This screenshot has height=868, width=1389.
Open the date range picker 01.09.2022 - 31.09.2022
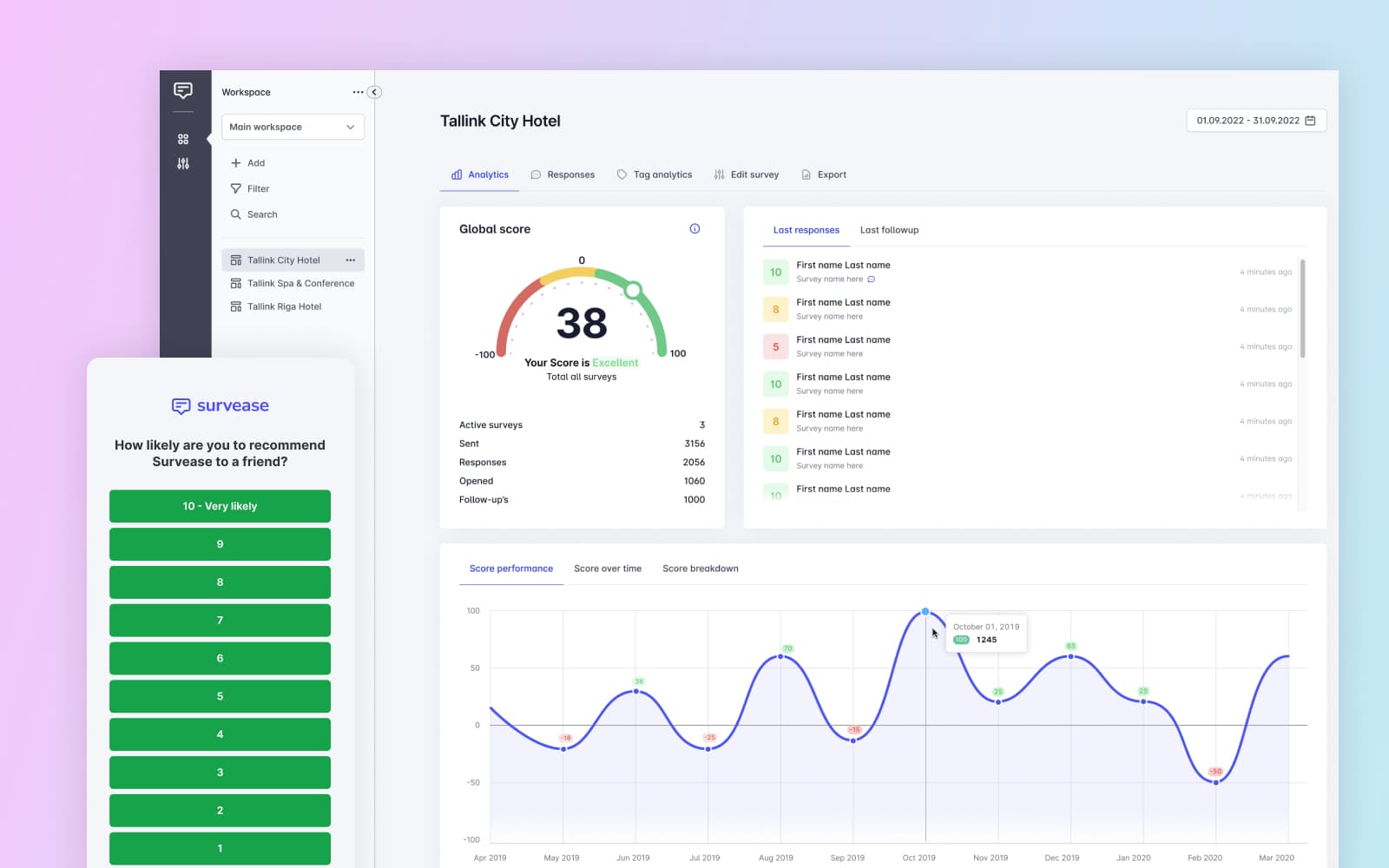[1255, 121]
